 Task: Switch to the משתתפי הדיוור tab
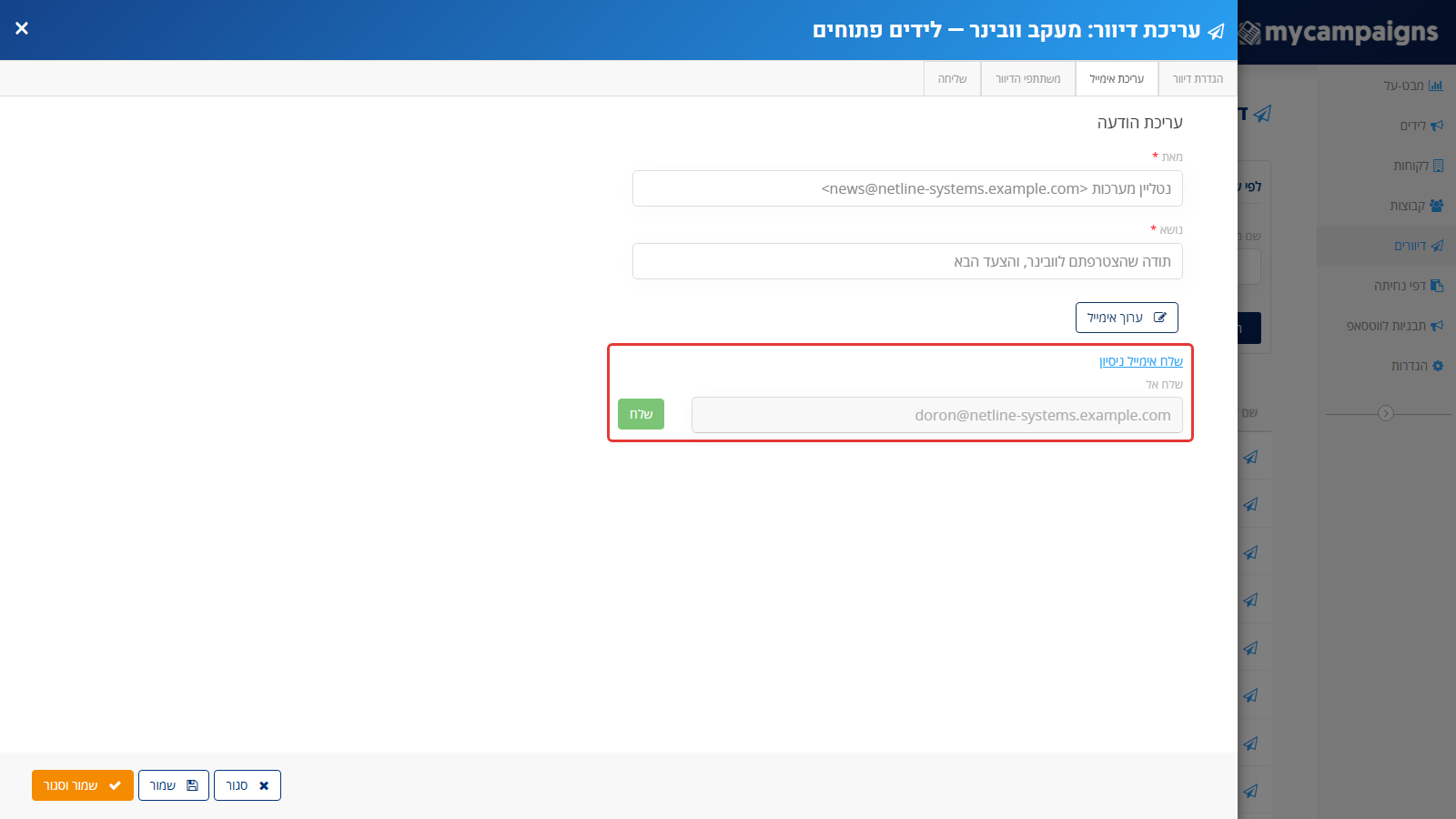1028,79
